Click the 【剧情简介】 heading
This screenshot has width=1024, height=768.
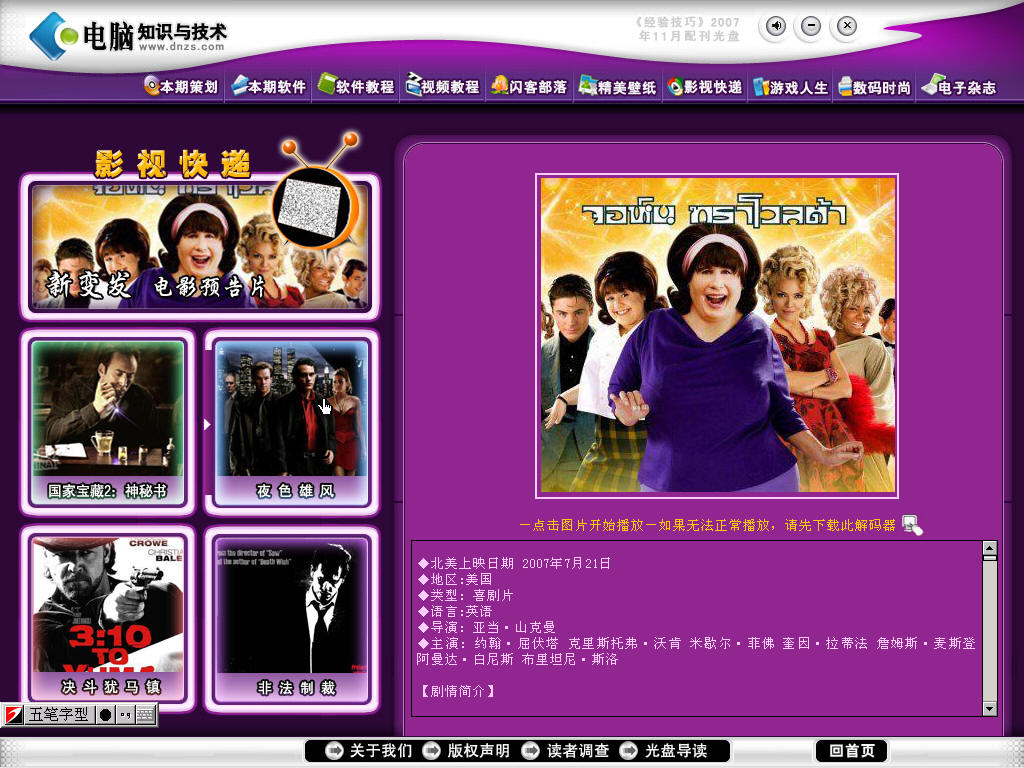pyautogui.click(x=456, y=691)
